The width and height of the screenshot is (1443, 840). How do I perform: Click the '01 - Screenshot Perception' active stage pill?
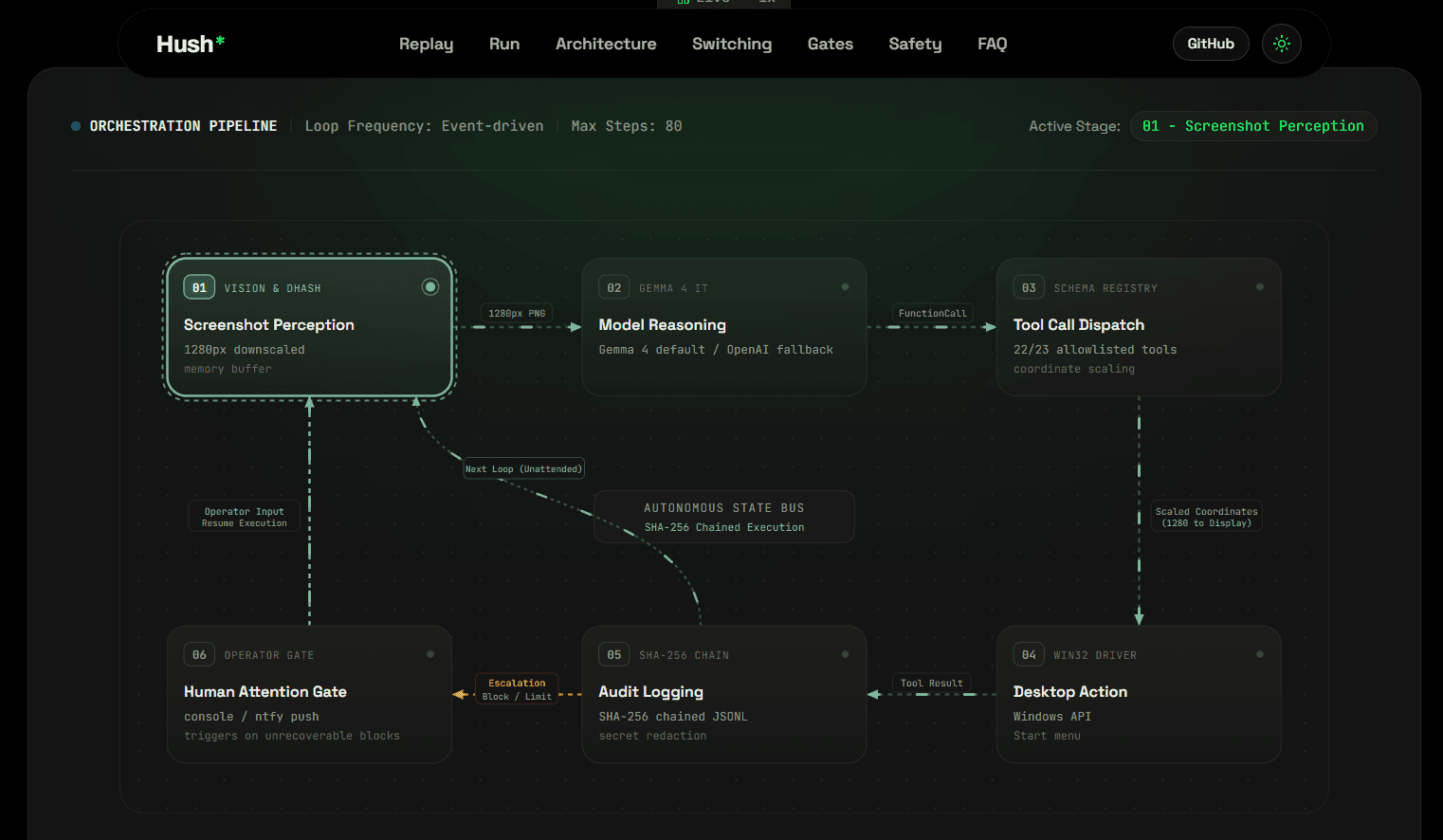click(x=1253, y=126)
